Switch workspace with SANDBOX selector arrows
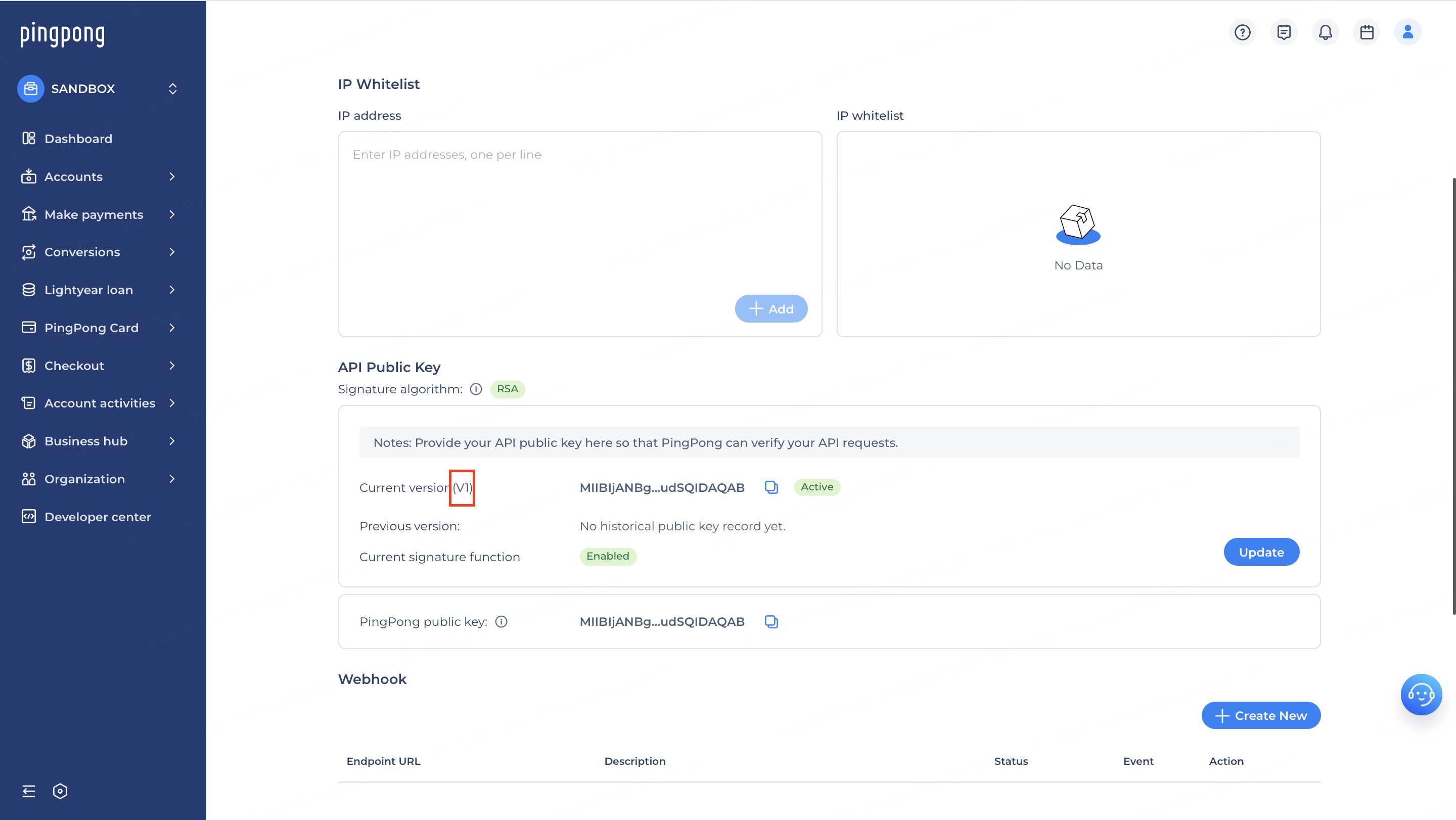 (x=173, y=89)
